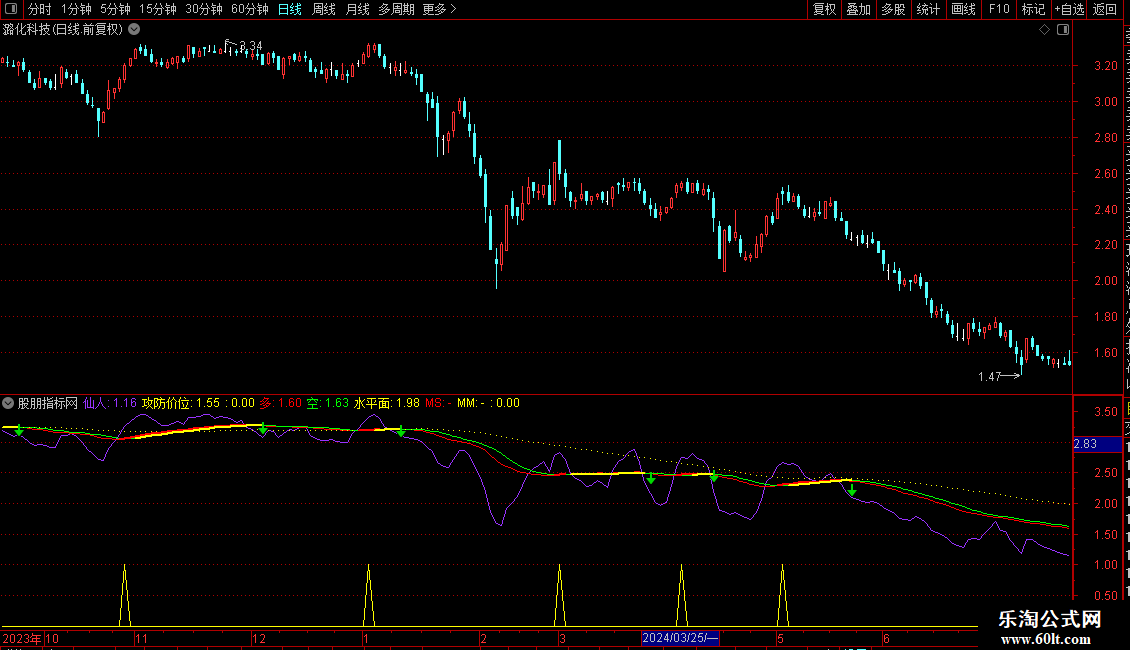This screenshot has height=650, width=1130.
Task: Select the 30分钟 period tab
Action: tap(204, 9)
